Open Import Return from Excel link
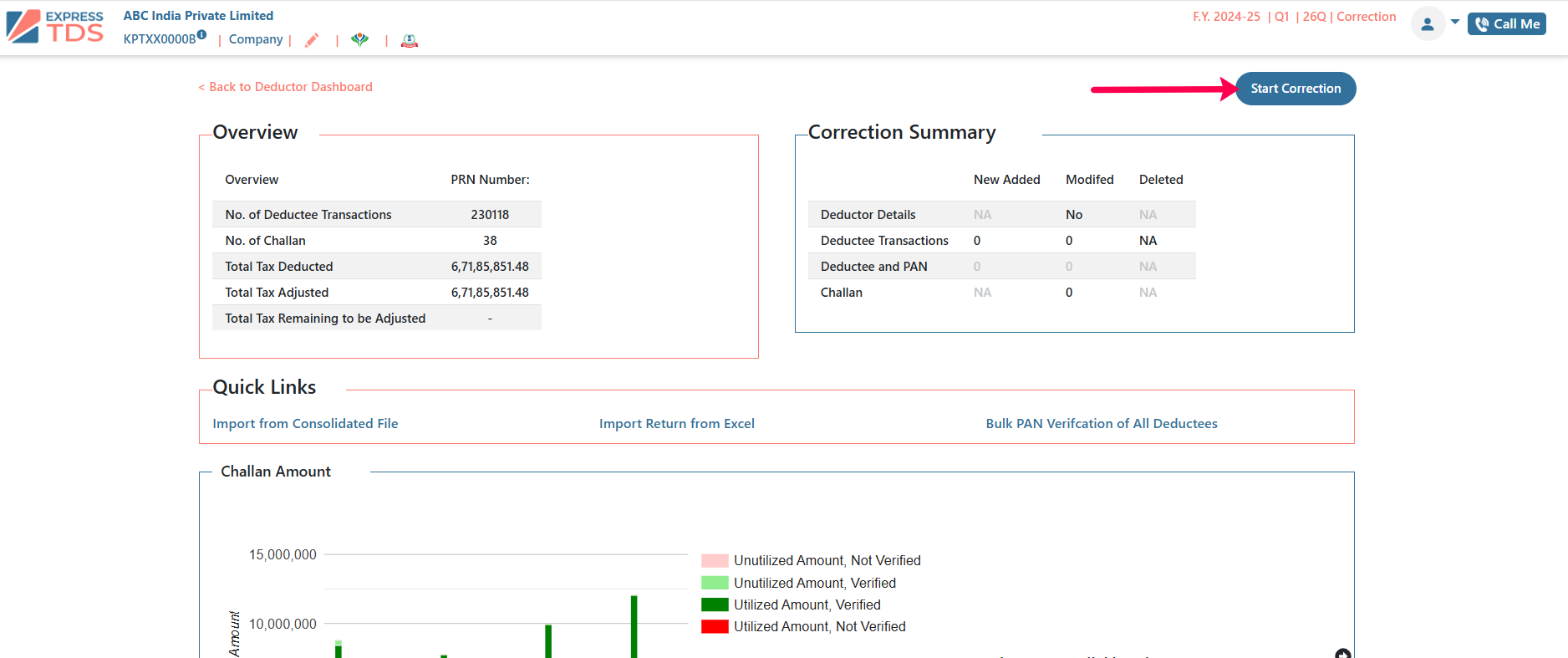This screenshot has height=658, width=1568. coord(677,424)
